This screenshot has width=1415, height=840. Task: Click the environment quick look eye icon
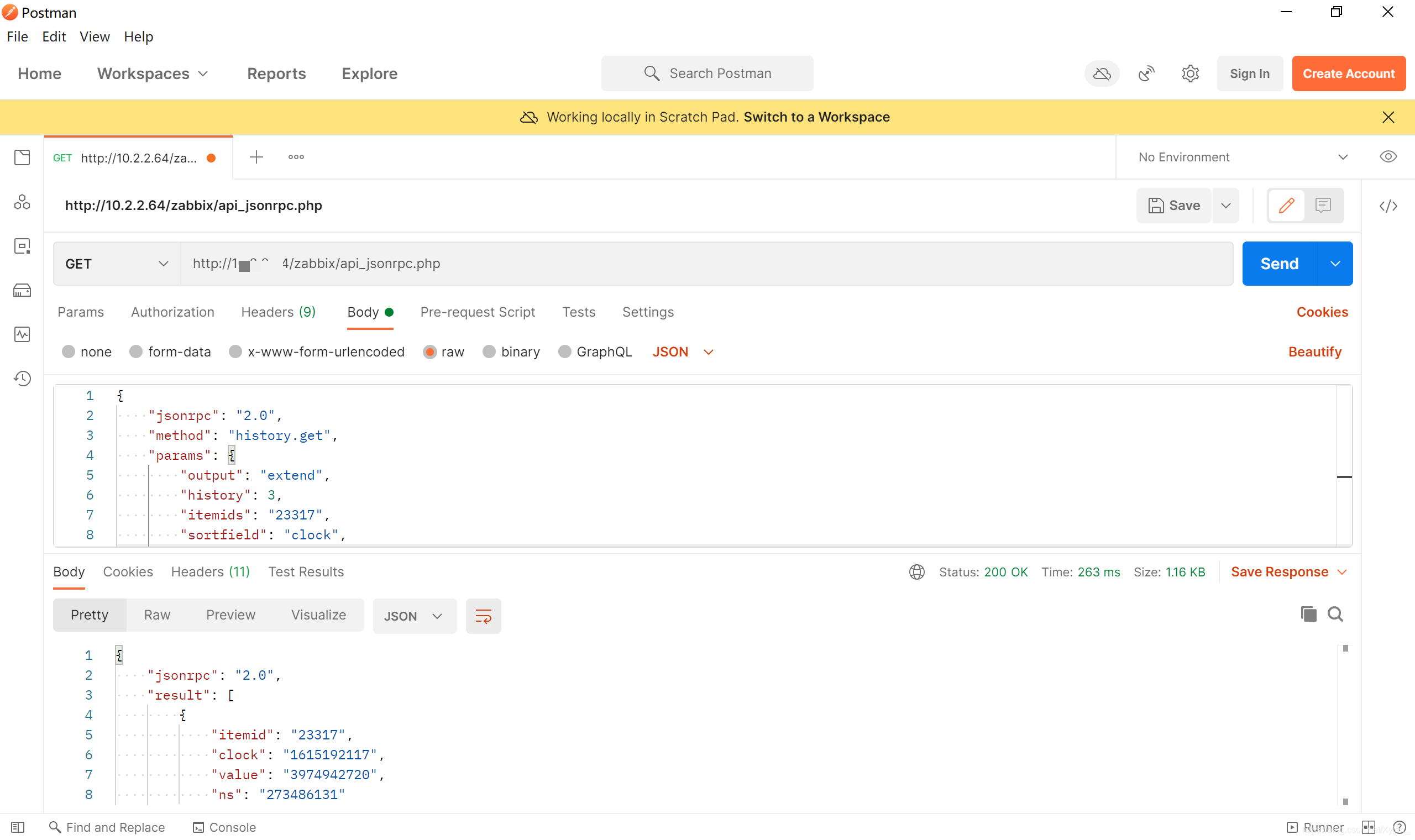[1388, 157]
